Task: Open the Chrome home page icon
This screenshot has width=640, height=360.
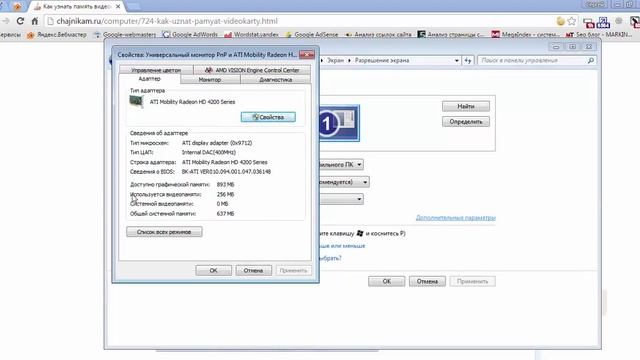Action: [35, 21]
